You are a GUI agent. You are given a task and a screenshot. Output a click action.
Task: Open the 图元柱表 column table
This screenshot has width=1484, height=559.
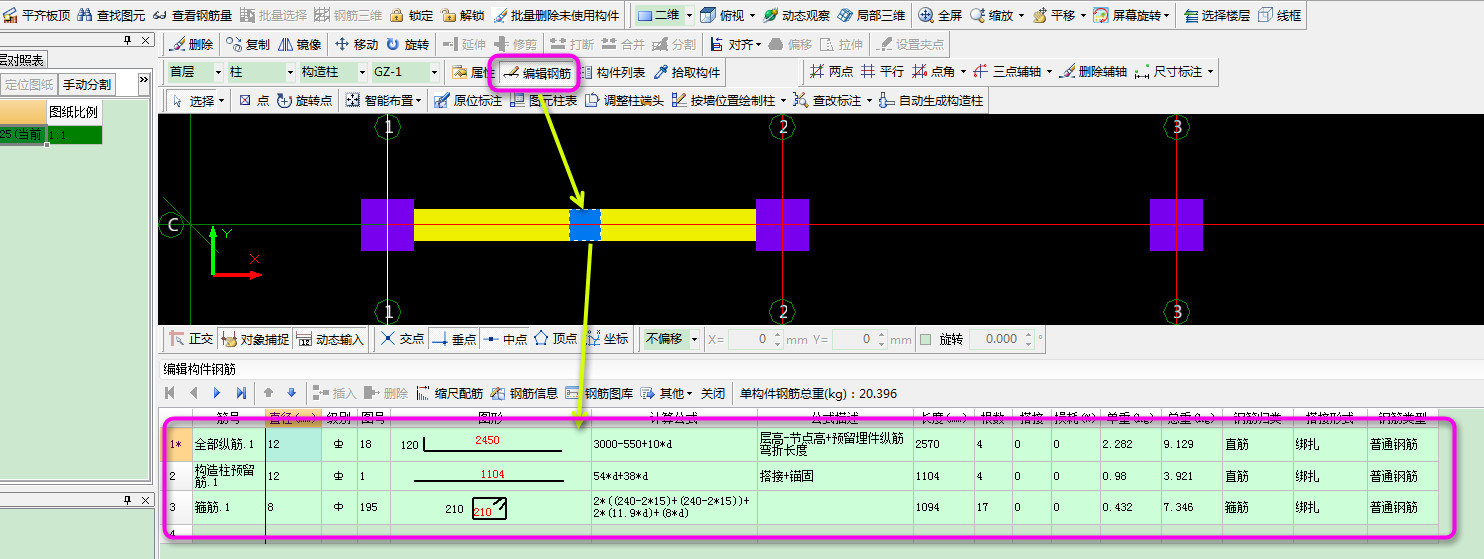click(543, 100)
